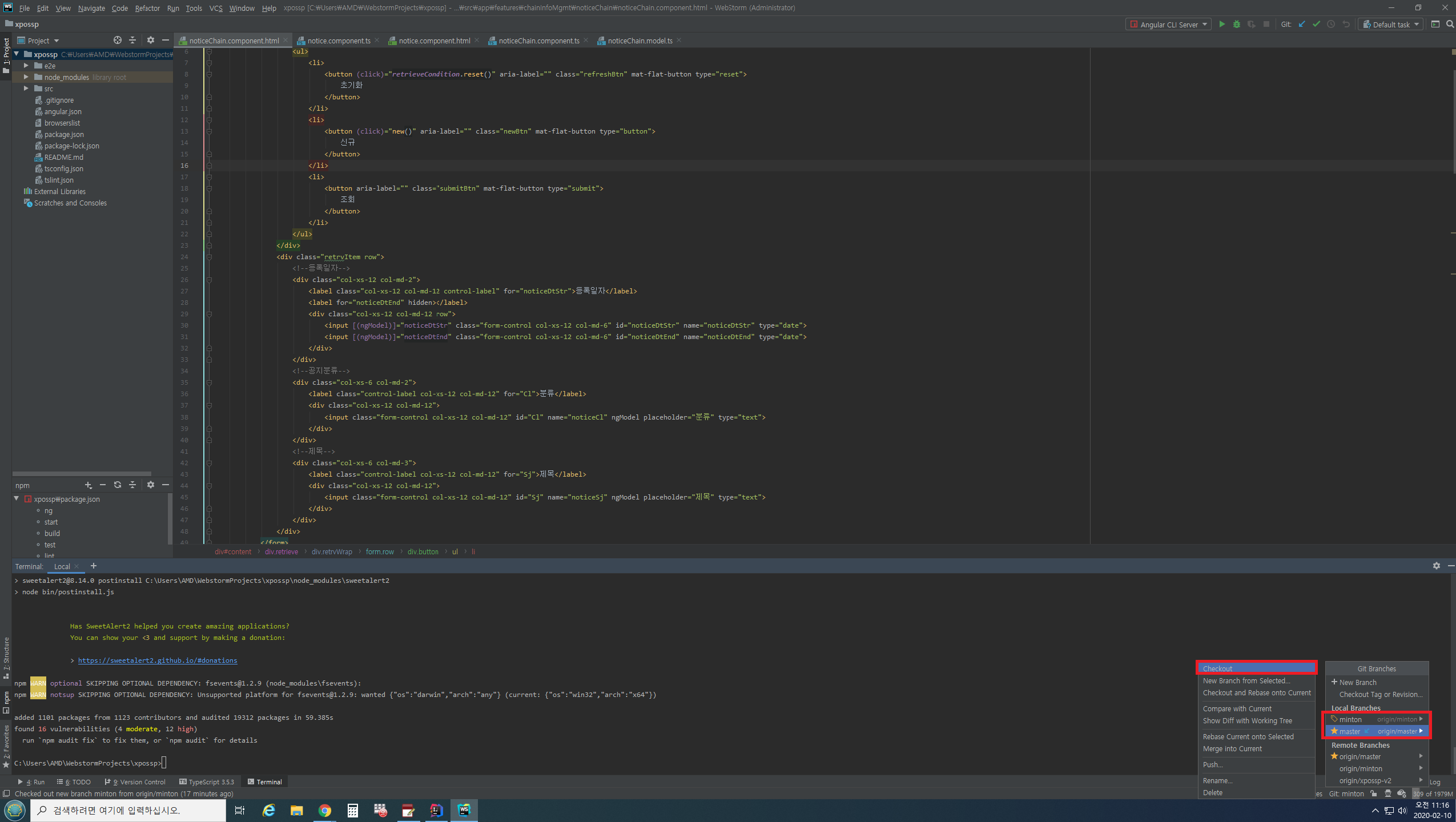Reload npm scripts with refresh icon
The width and height of the screenshot is (1456, 822).
[118, 485]
